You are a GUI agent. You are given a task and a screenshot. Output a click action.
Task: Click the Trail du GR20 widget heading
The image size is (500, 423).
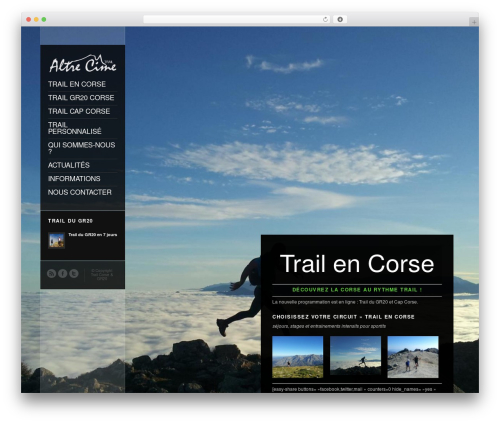(x=70, y=221)
